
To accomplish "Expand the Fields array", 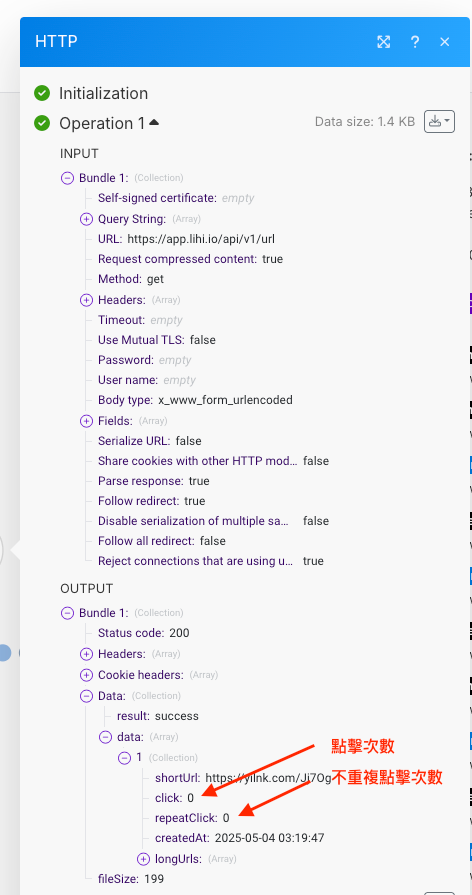I will coord(86,421).
